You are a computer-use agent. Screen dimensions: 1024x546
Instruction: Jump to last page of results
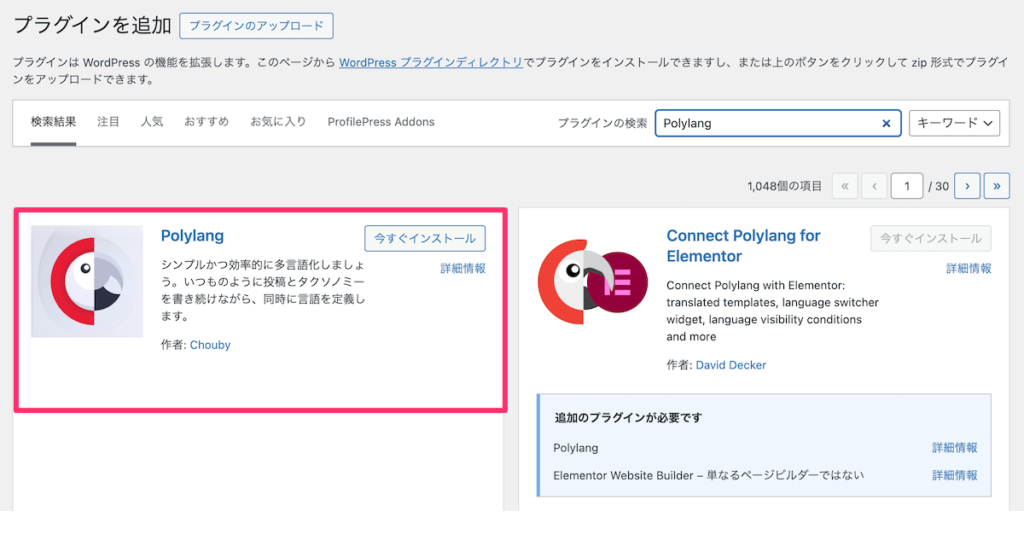[997, 186]
